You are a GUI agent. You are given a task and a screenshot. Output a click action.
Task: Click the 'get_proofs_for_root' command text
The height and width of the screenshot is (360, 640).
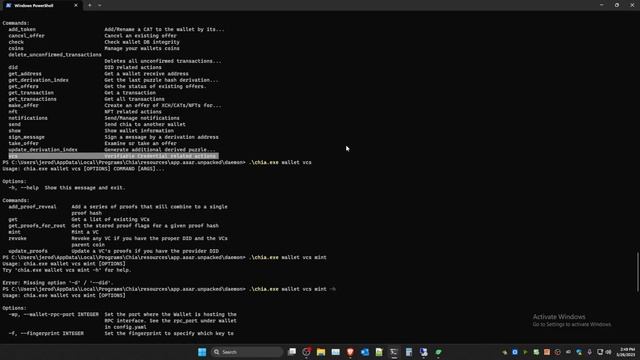[37, 226]
